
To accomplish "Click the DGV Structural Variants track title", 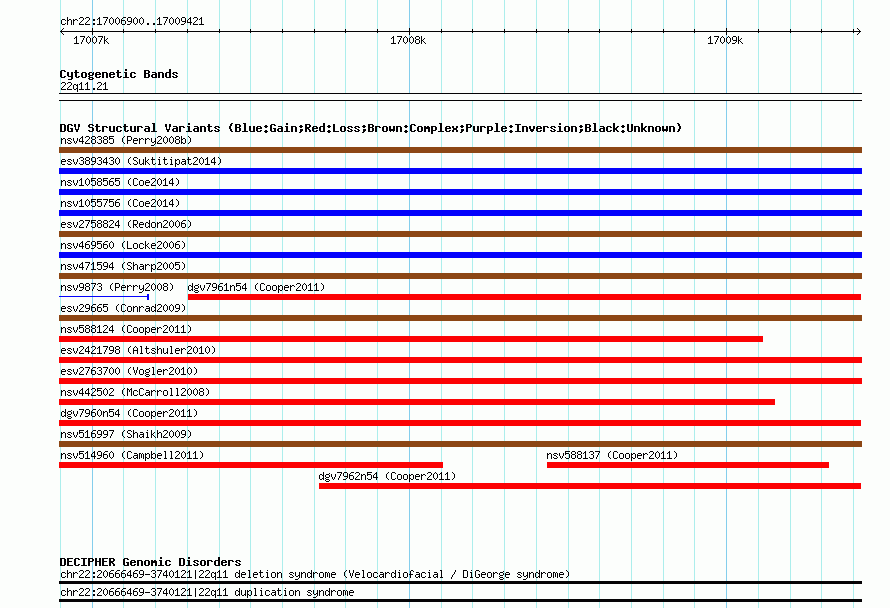I will click(370, 128).
